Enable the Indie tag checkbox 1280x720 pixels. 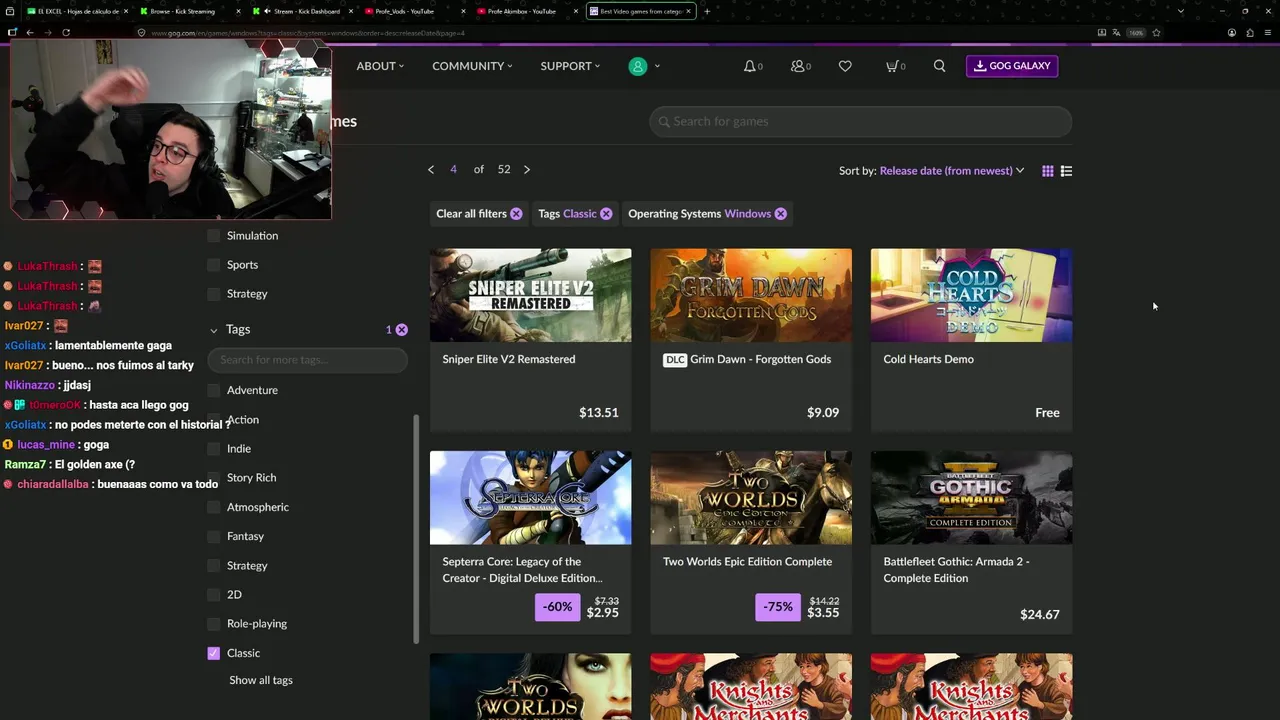(x=213, y=449)
